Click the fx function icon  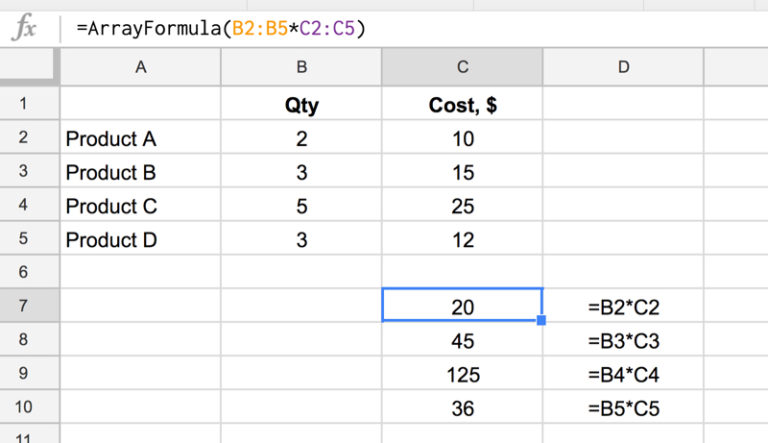(25, 28)
